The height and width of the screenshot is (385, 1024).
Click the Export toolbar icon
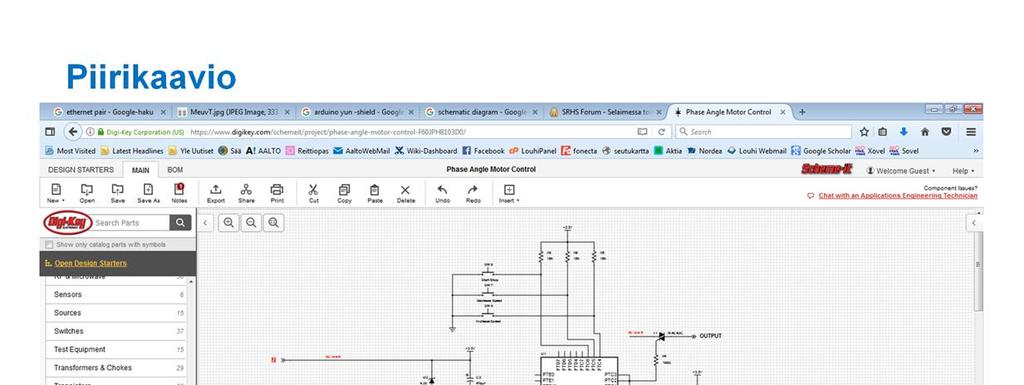[216, 193]
